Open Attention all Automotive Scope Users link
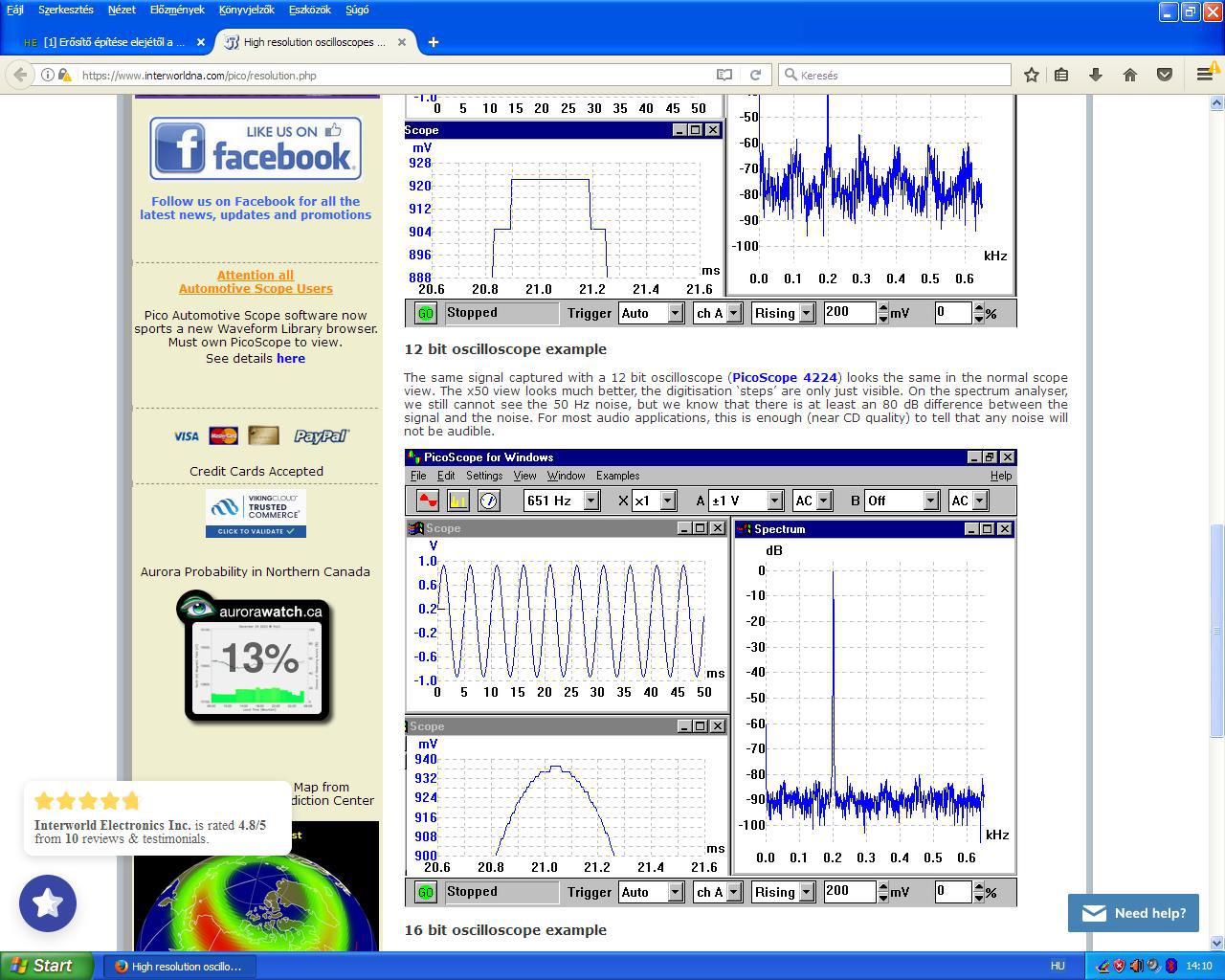Image resolution: width=1225 pixels, height=980 pixels. point(256,281)
